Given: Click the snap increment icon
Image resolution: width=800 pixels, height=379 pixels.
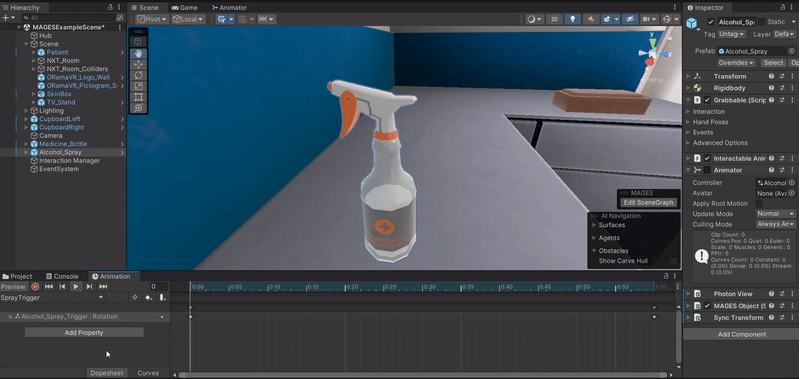Looking at the screenshot, I should click(x=263, y=19).
